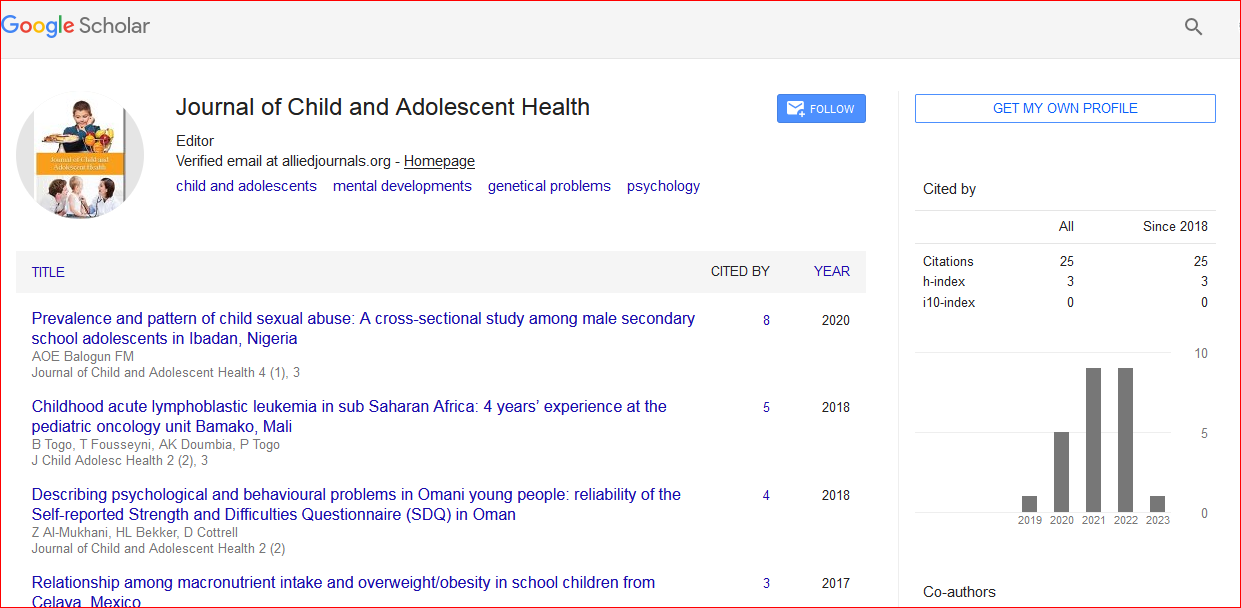Click Get My Own Profile button

click(x=1064, y=108)
